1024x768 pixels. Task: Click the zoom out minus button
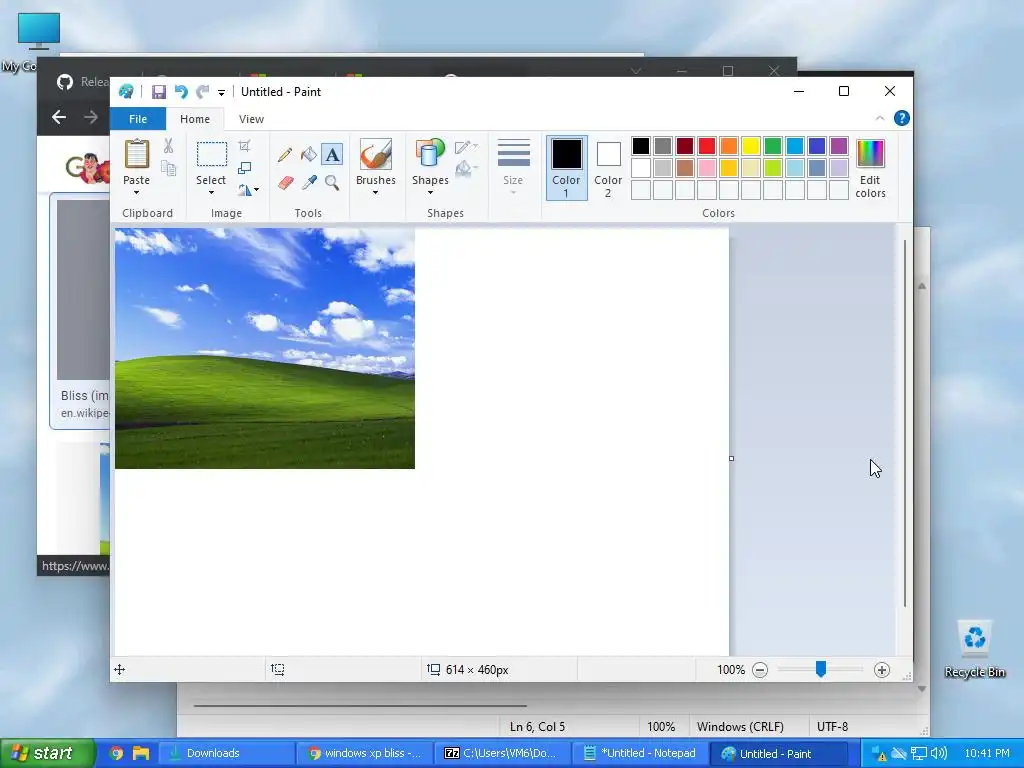[760, 670]
